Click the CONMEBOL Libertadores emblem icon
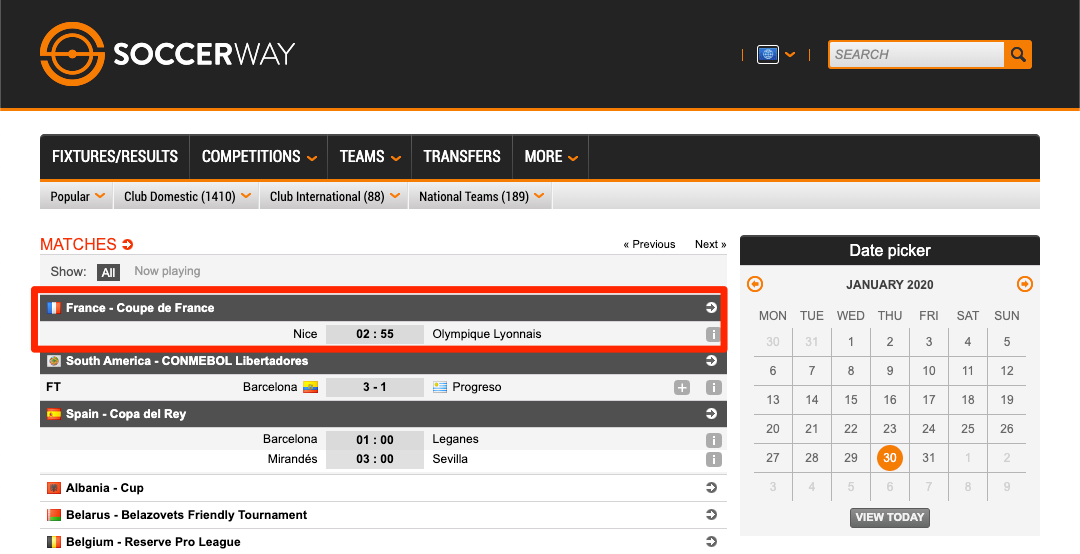 [x=54, y=360]
